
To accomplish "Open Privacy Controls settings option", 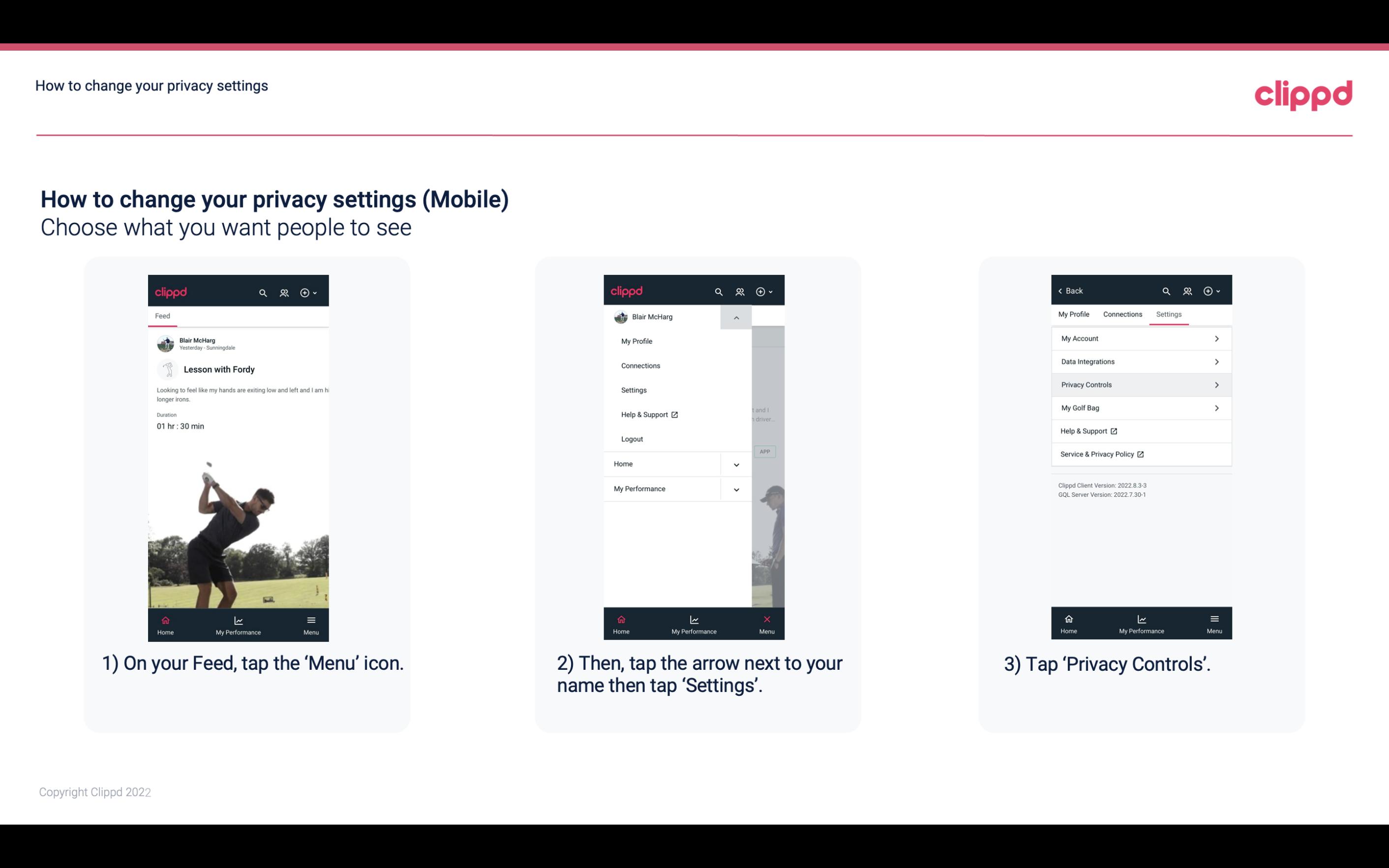I will [1140, 384].
